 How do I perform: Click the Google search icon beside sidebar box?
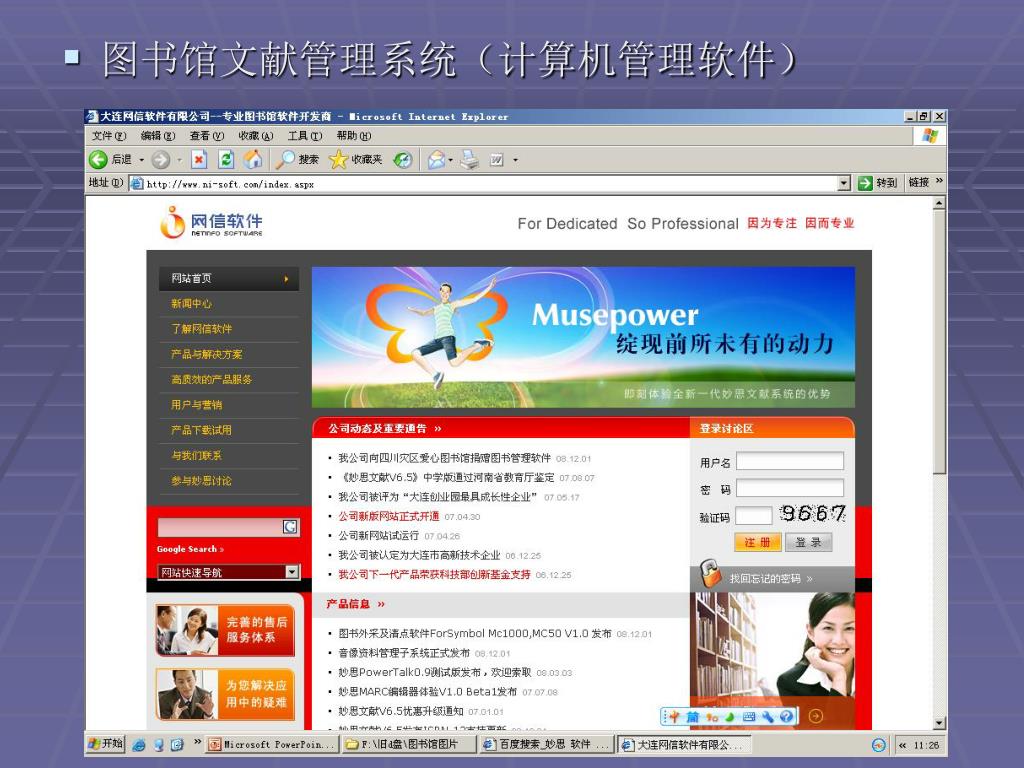coord(290,526)
